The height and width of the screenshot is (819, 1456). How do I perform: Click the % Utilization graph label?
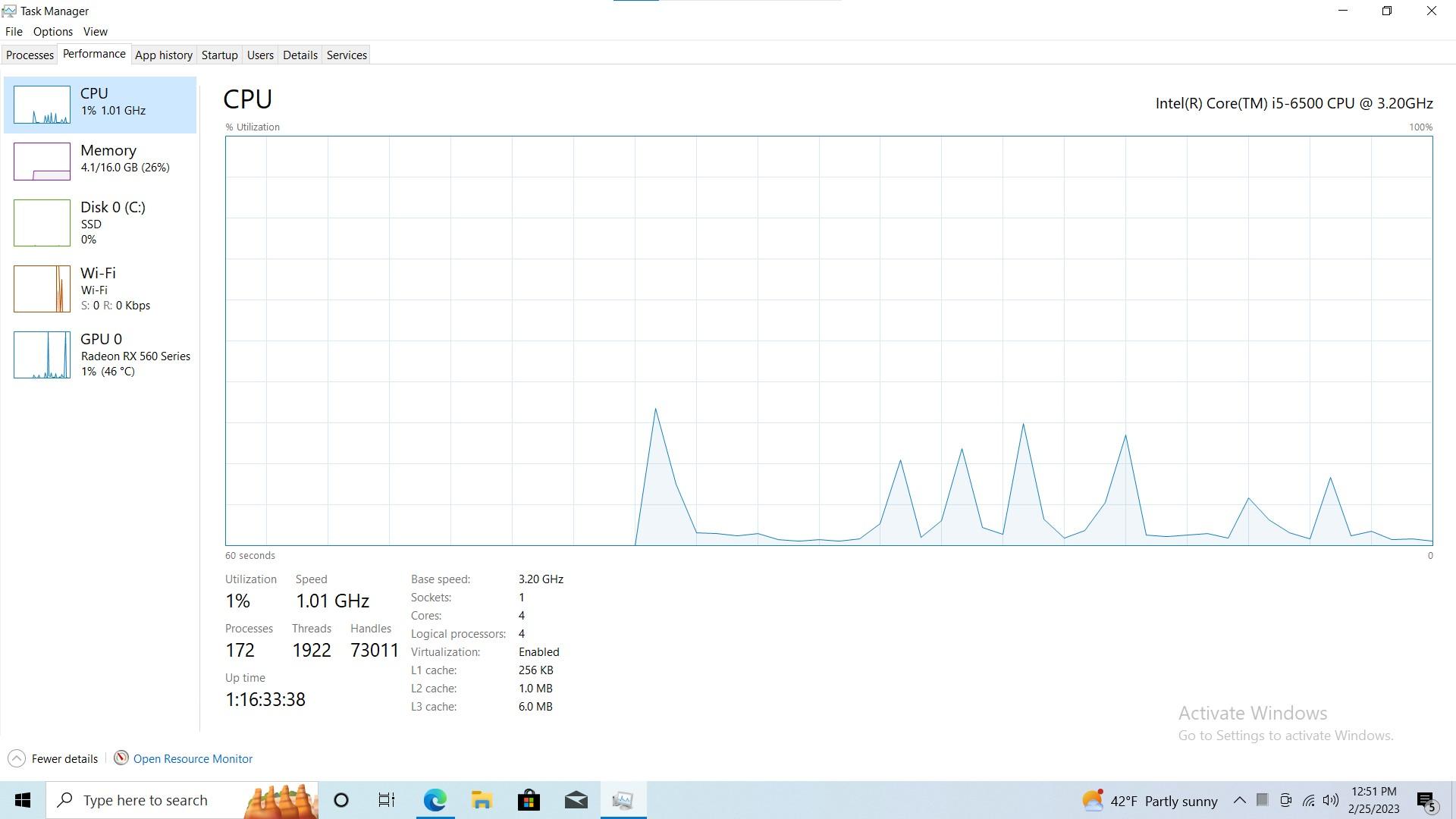coord(253,127)
